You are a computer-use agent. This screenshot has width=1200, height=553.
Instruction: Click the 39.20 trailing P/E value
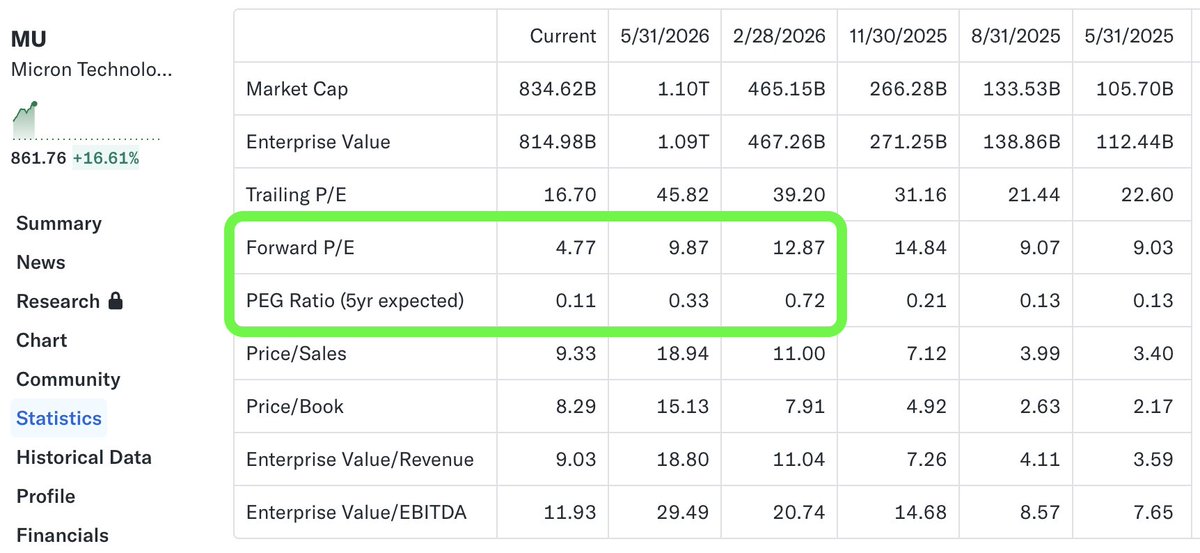(x=801, y=195)
